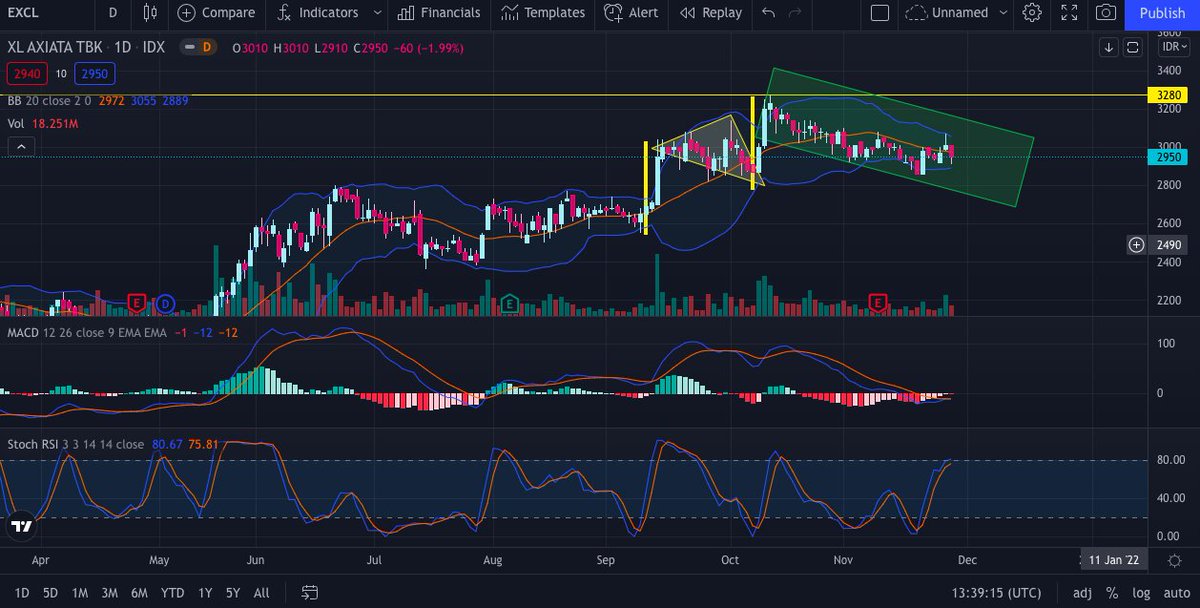Click the blue 2950 buy price button
The height and width of the screenshot is (608, 1200).
(95, 73)
